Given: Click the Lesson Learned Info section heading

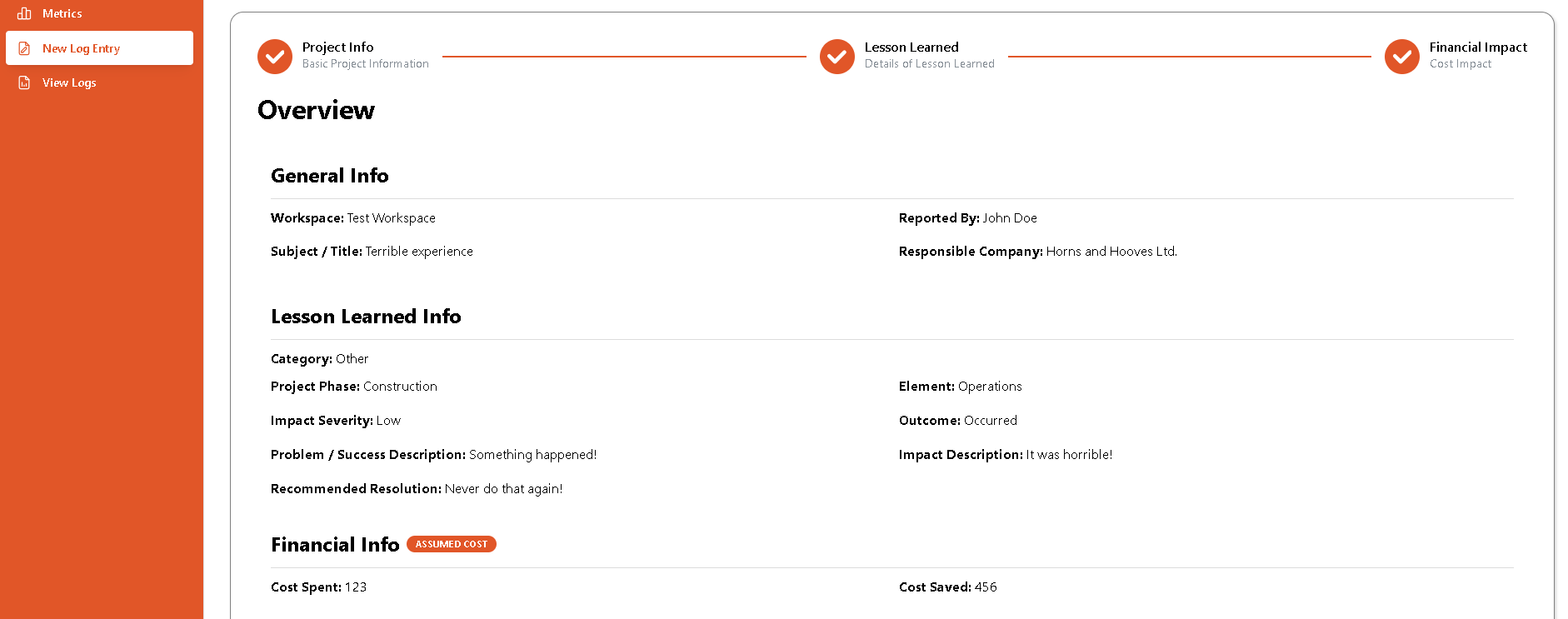Looking at the screenshot, I should [x=366, y=317].
